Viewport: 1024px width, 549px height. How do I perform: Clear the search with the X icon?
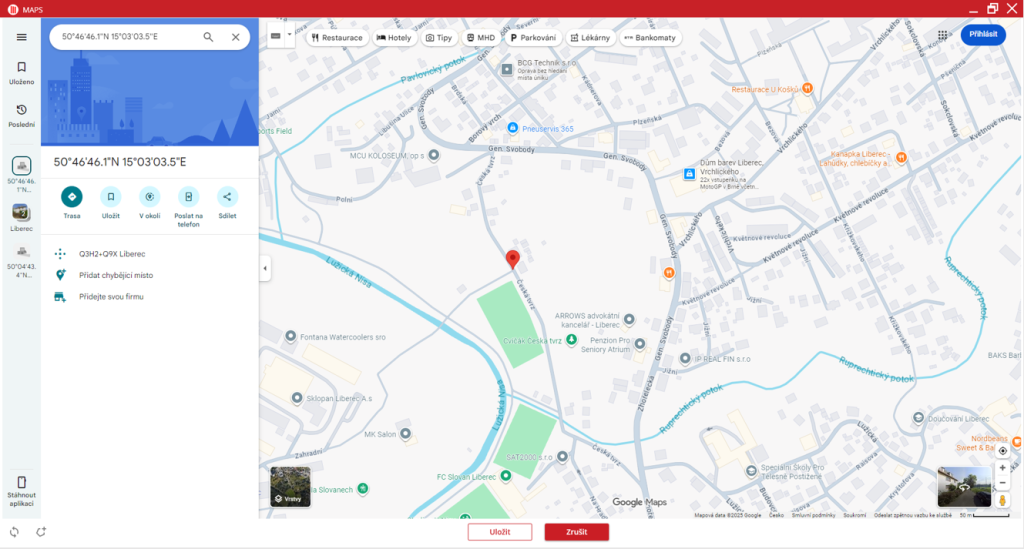(236, 37)
